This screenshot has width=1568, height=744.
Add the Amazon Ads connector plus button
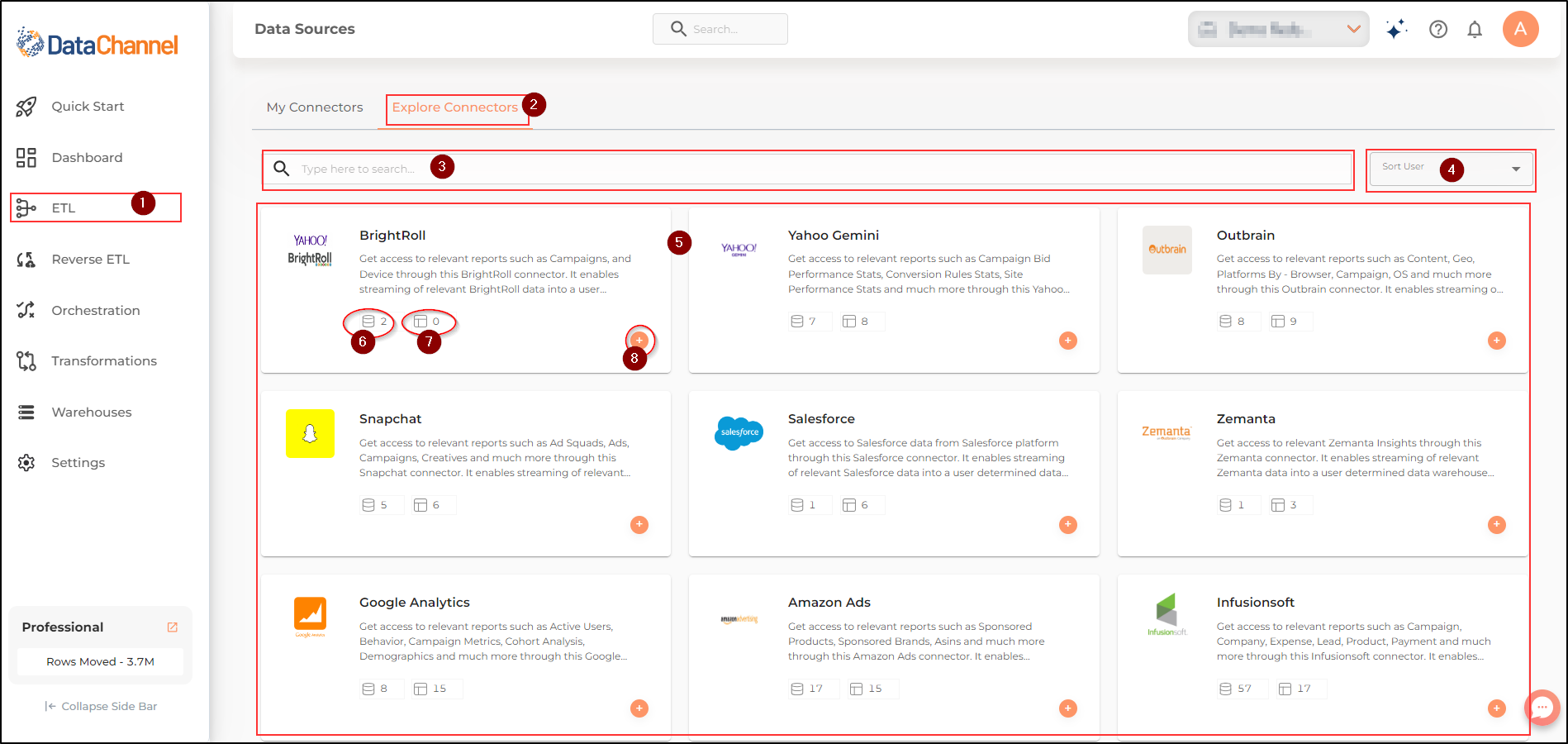click(1068, 708)
